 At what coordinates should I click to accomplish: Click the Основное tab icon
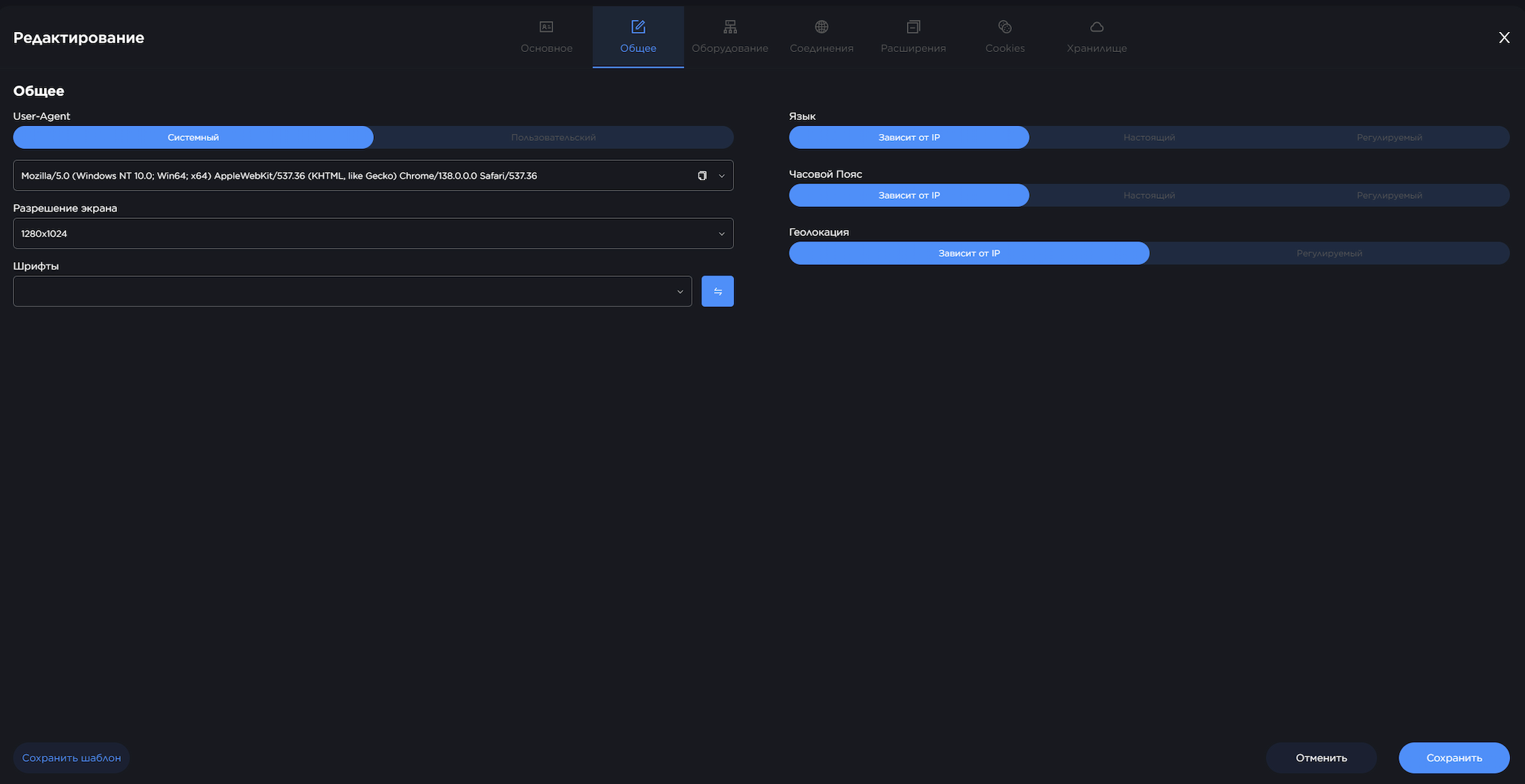pos(546,27)
